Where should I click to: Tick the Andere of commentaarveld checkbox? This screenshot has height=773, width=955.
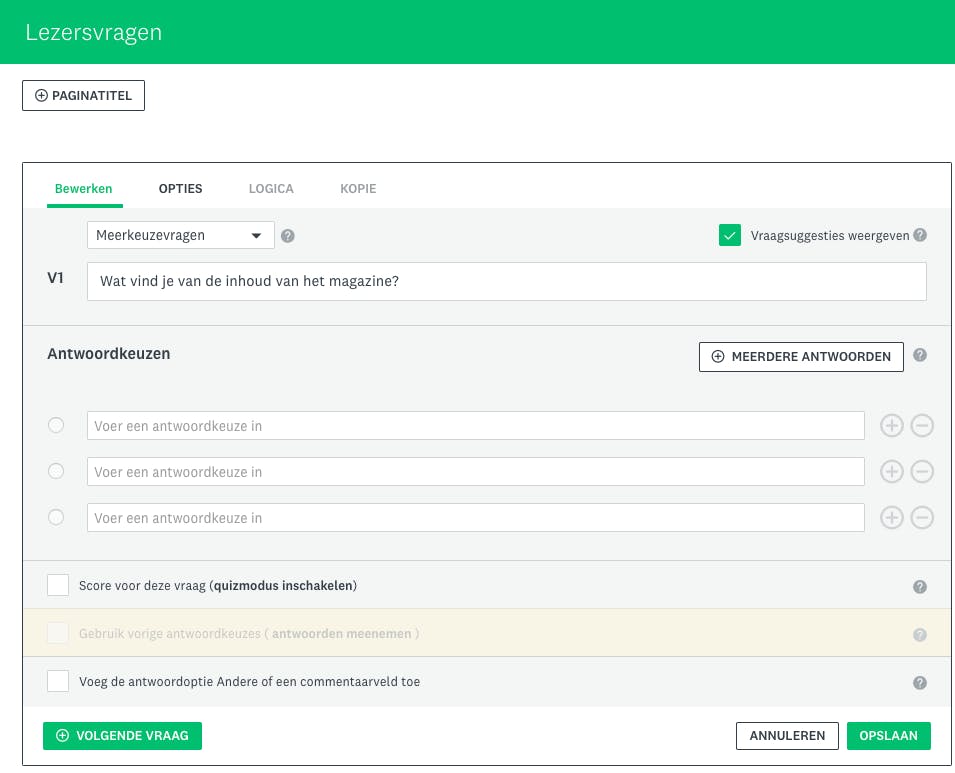pos(58,681)
